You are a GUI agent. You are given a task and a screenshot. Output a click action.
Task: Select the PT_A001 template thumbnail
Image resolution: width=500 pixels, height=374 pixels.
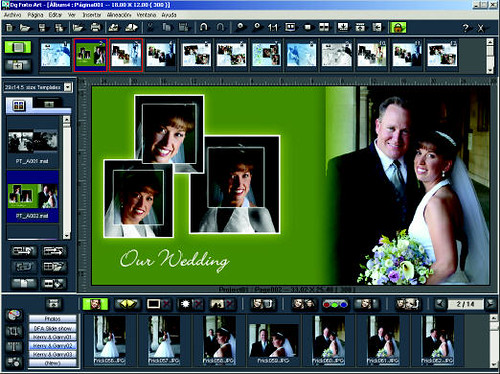[33, 142]
